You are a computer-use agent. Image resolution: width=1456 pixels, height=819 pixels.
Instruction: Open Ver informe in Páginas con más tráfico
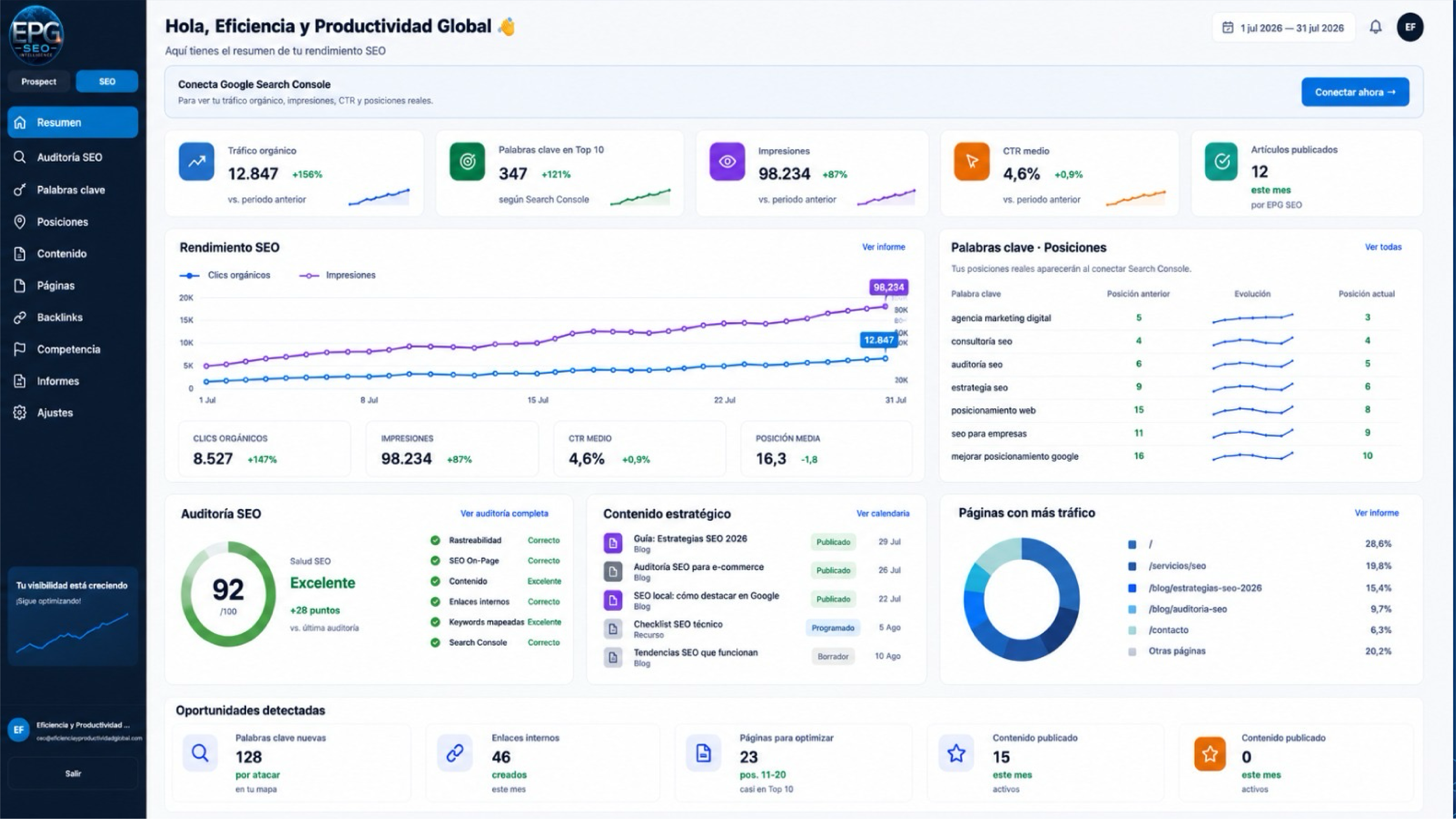click(1376, 513)
